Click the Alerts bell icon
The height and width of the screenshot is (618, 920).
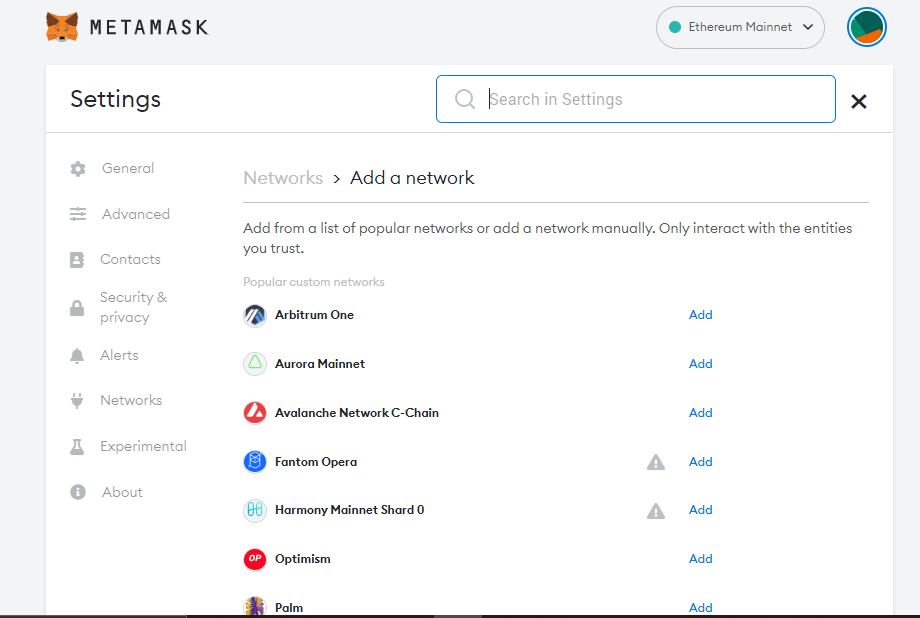77,356
